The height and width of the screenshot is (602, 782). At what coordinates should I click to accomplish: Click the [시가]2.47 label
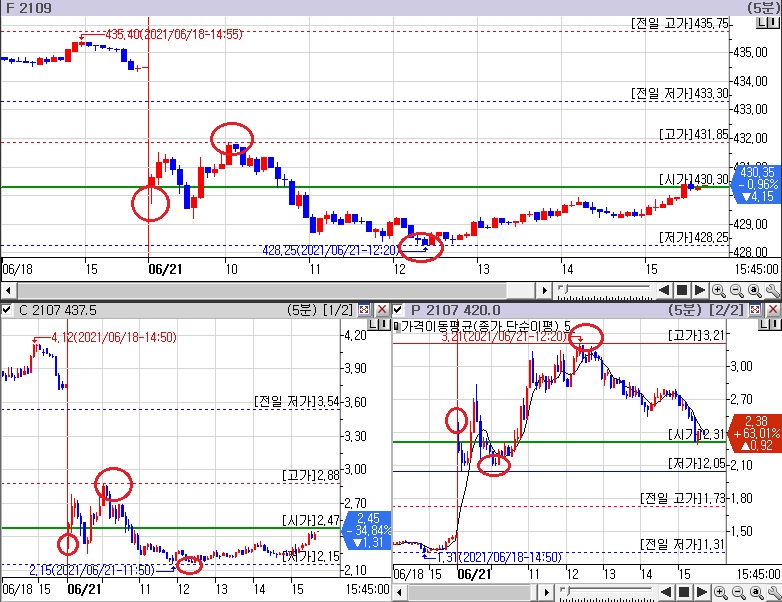310,521
